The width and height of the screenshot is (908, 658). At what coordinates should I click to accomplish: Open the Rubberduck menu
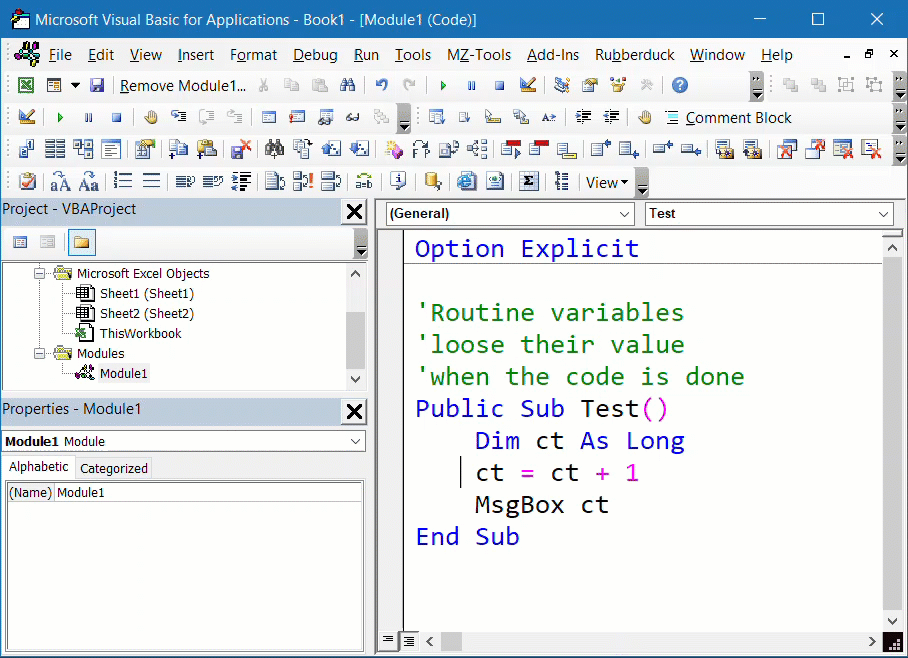point(635,54)
